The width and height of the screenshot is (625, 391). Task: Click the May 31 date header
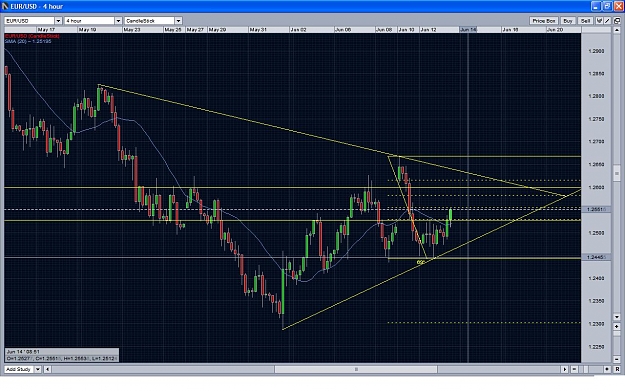(x=258, y=30)
